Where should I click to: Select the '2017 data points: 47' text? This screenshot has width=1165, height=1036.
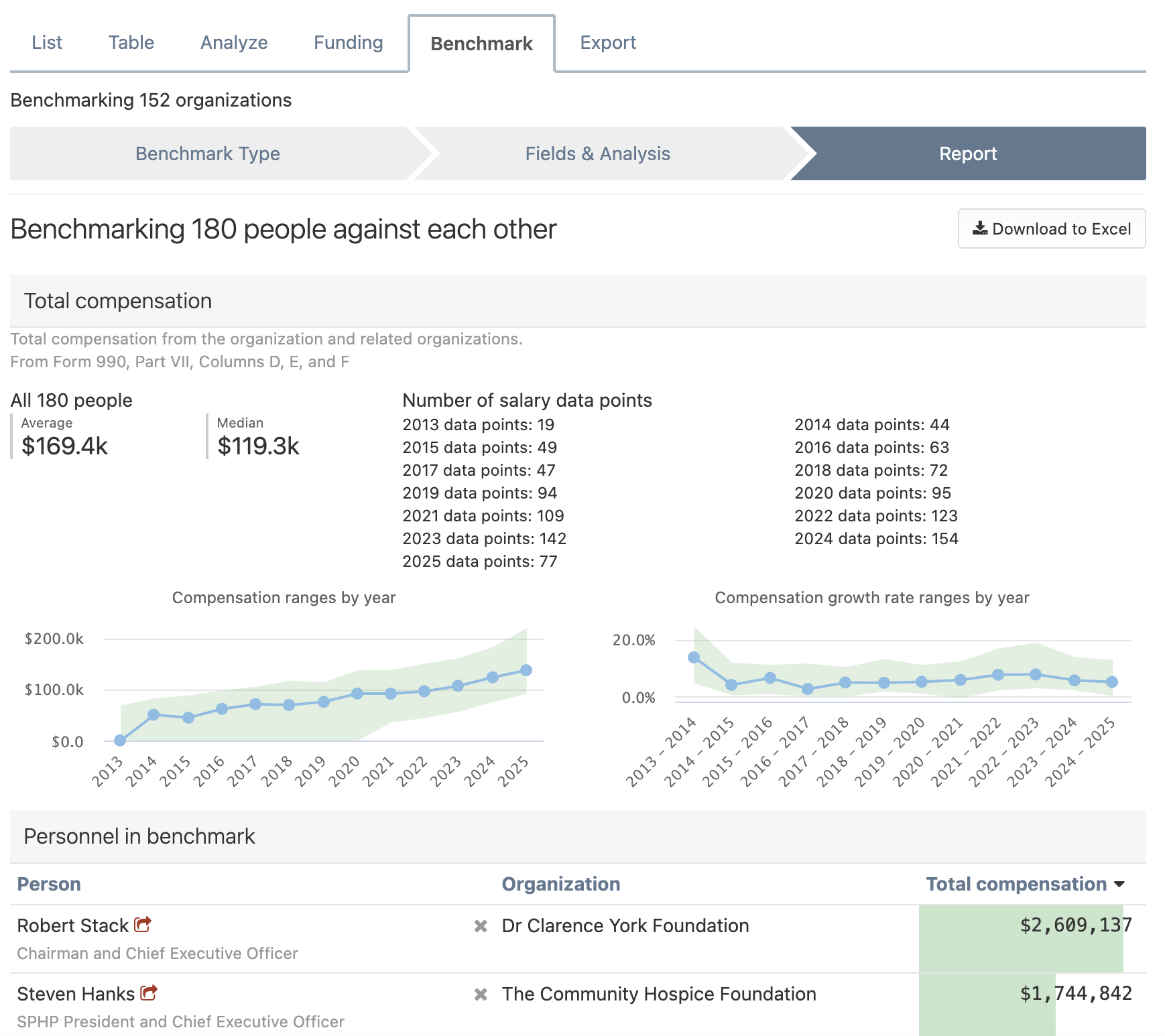coord(479,470)
